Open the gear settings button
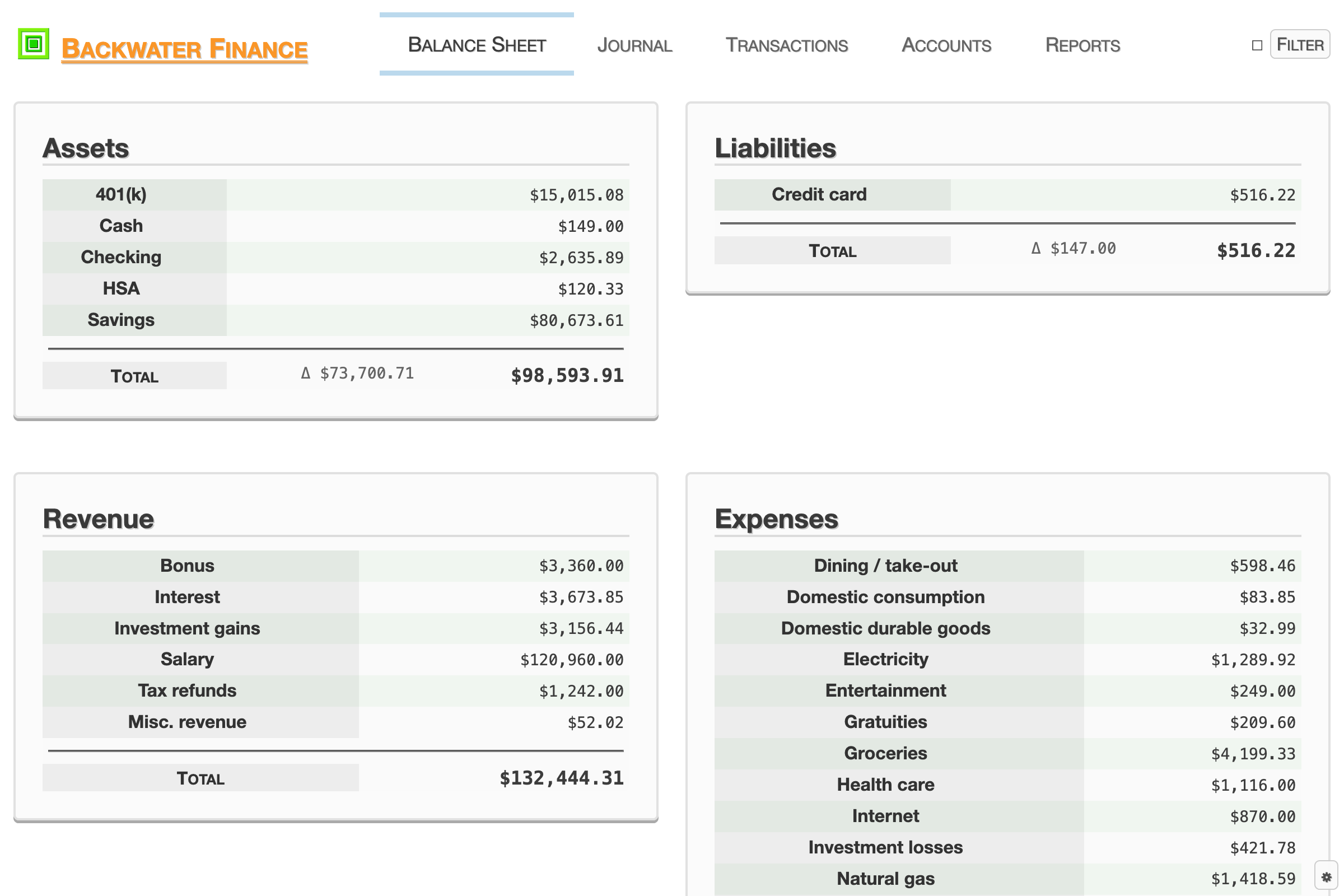The height and width of the screenshot is (896, 1344). 1326,876
